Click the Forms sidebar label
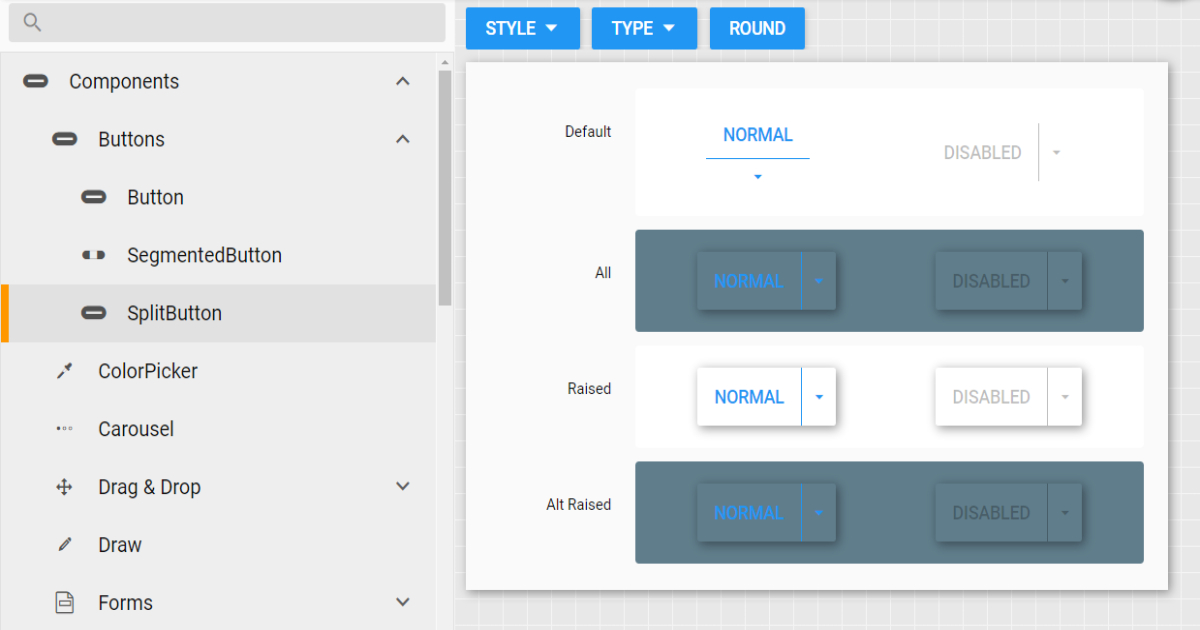Screen dimensions: 1200x630 tap(125, 603)
